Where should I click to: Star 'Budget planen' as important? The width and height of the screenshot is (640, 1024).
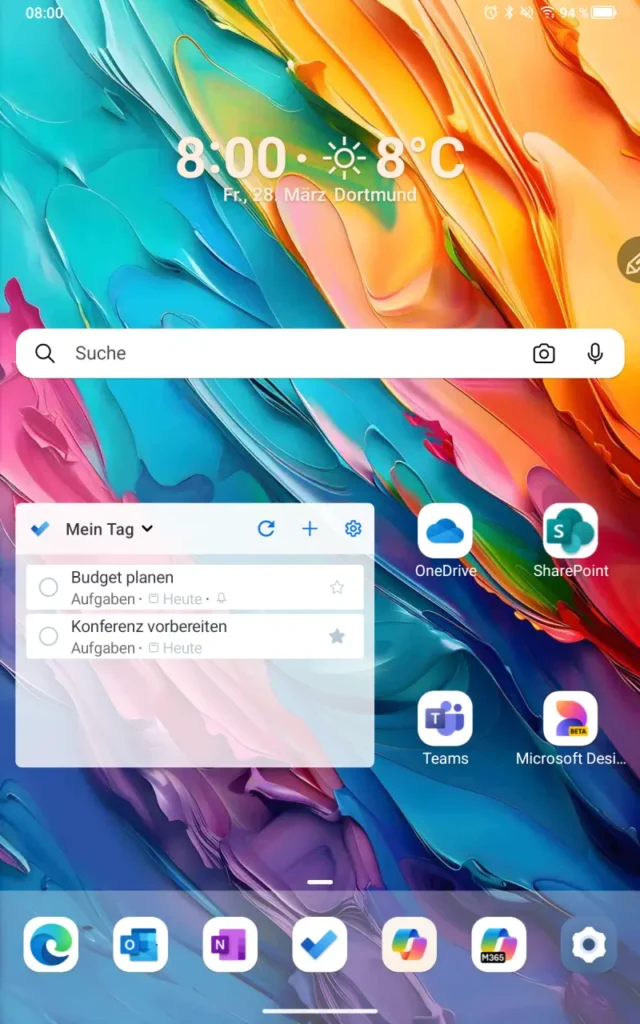coord(337,588)
